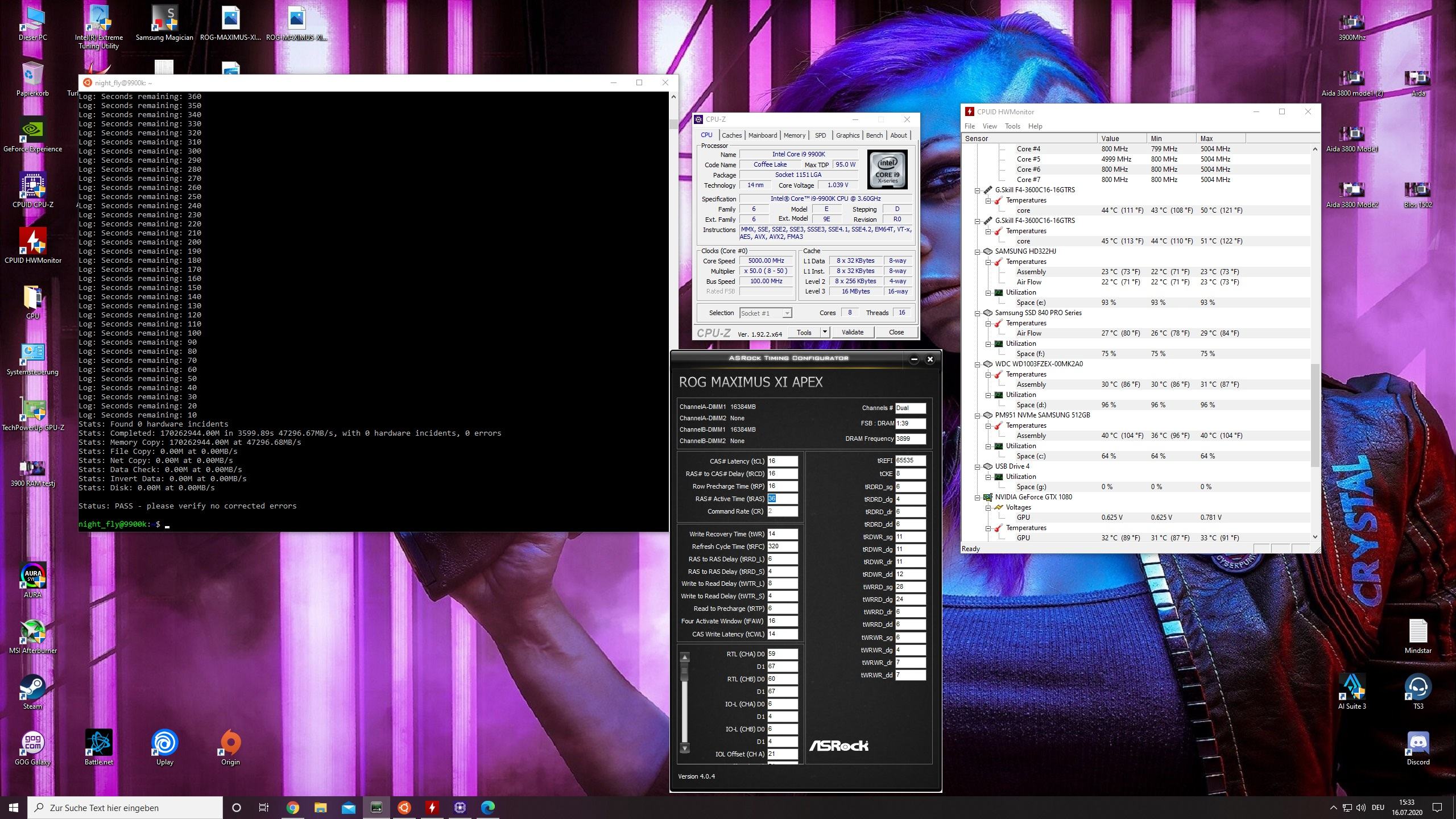
Task: Open Samsung Magician desktop shortcut
Action: pos(164,24)
